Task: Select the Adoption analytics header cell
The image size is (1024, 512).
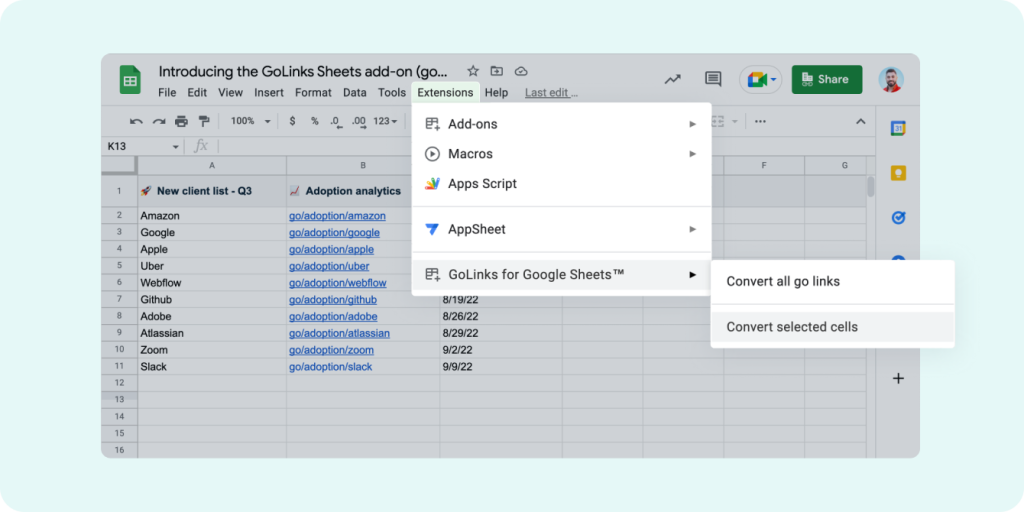Action: pyautogui.click(x=363, y=191)
